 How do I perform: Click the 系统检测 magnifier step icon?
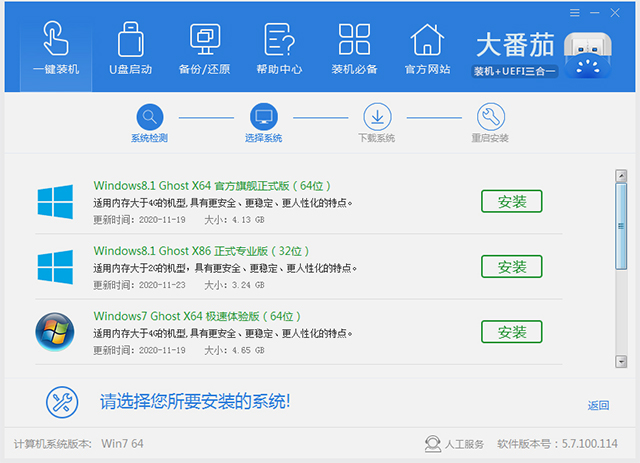[x=150, y=117]
